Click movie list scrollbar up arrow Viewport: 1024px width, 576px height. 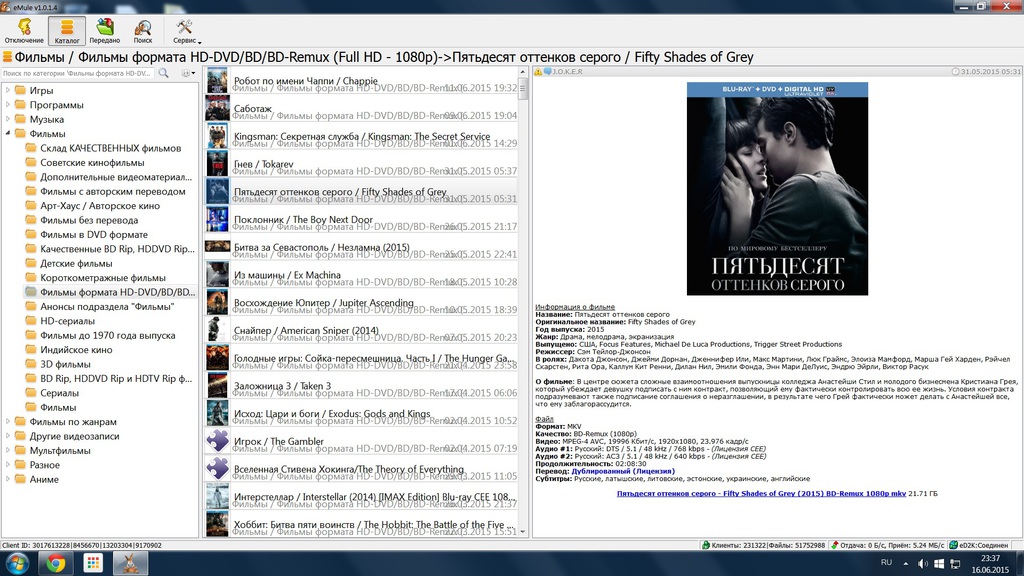coord(522,72)
